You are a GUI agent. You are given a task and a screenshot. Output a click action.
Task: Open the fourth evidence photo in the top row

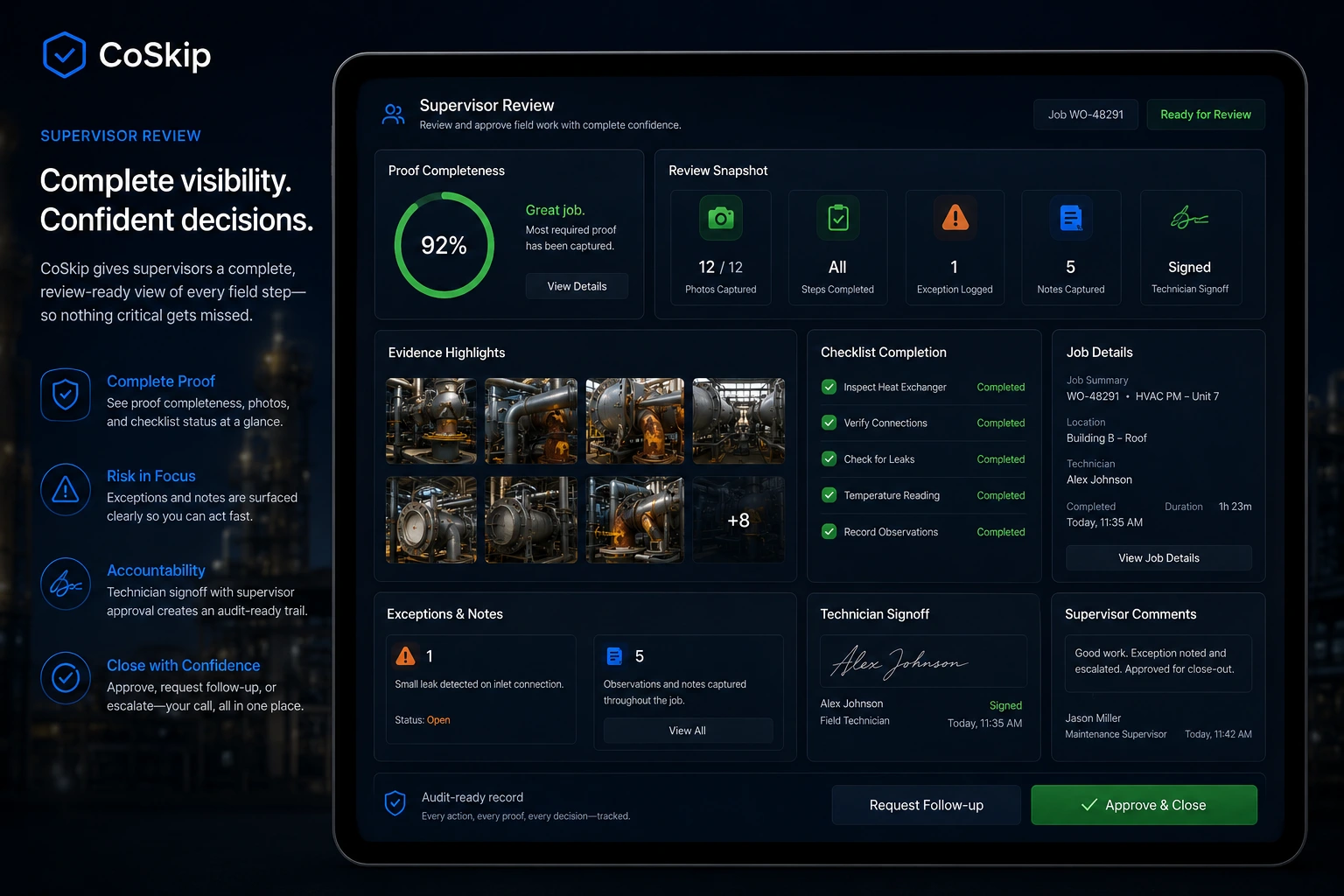tap(738, 421)
